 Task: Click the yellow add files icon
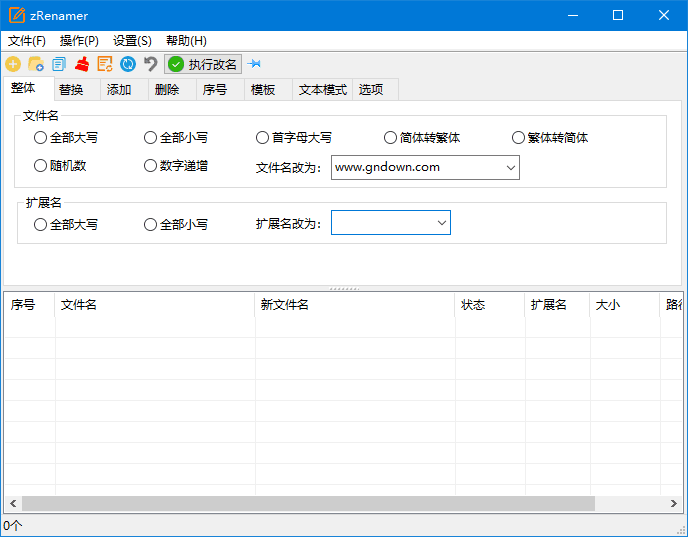pyautogui.click(x=13, y=64)
